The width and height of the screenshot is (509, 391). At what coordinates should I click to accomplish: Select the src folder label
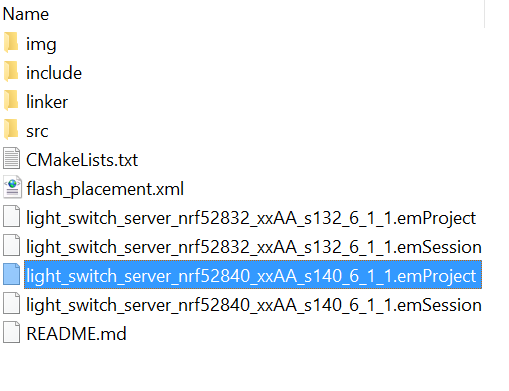pyautogui.click(x=37, y=131)
